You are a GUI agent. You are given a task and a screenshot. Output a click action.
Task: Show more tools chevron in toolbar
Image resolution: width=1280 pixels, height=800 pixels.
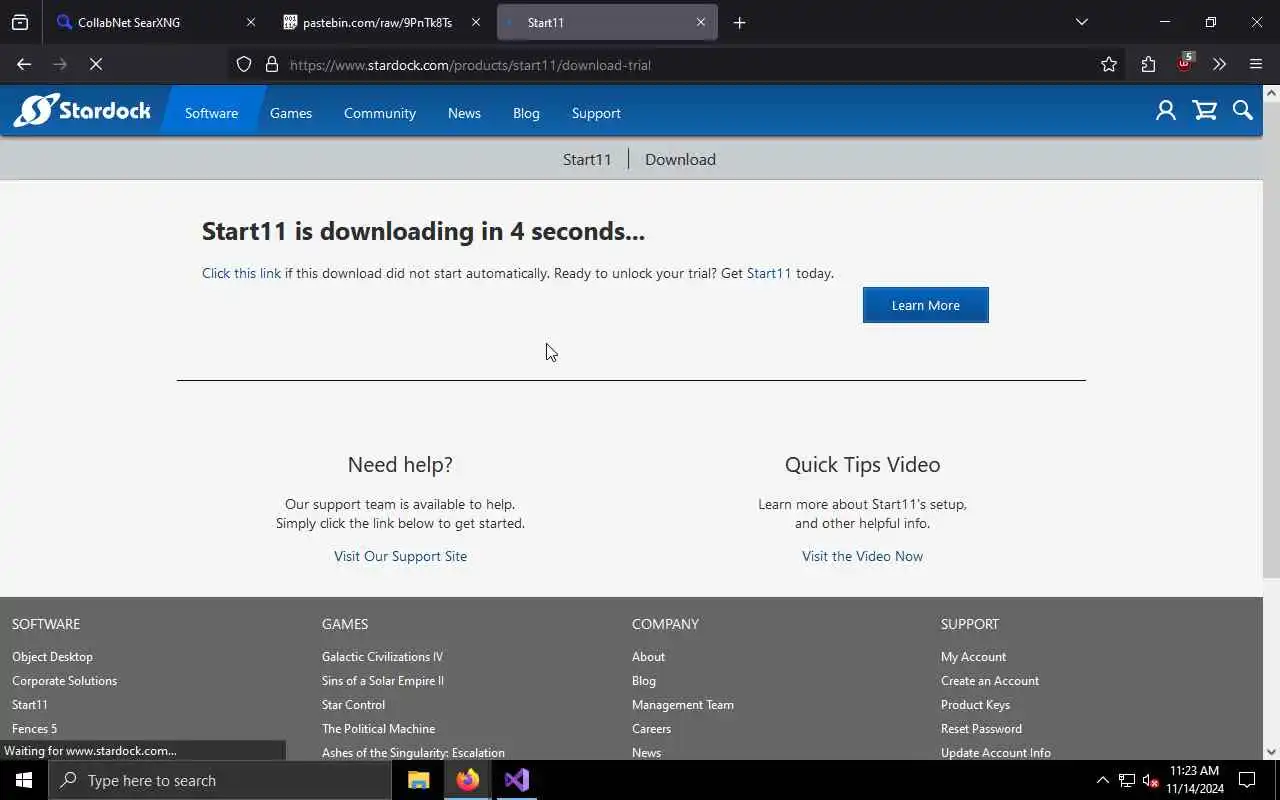pyautogui.click(x=1219, y=65)
